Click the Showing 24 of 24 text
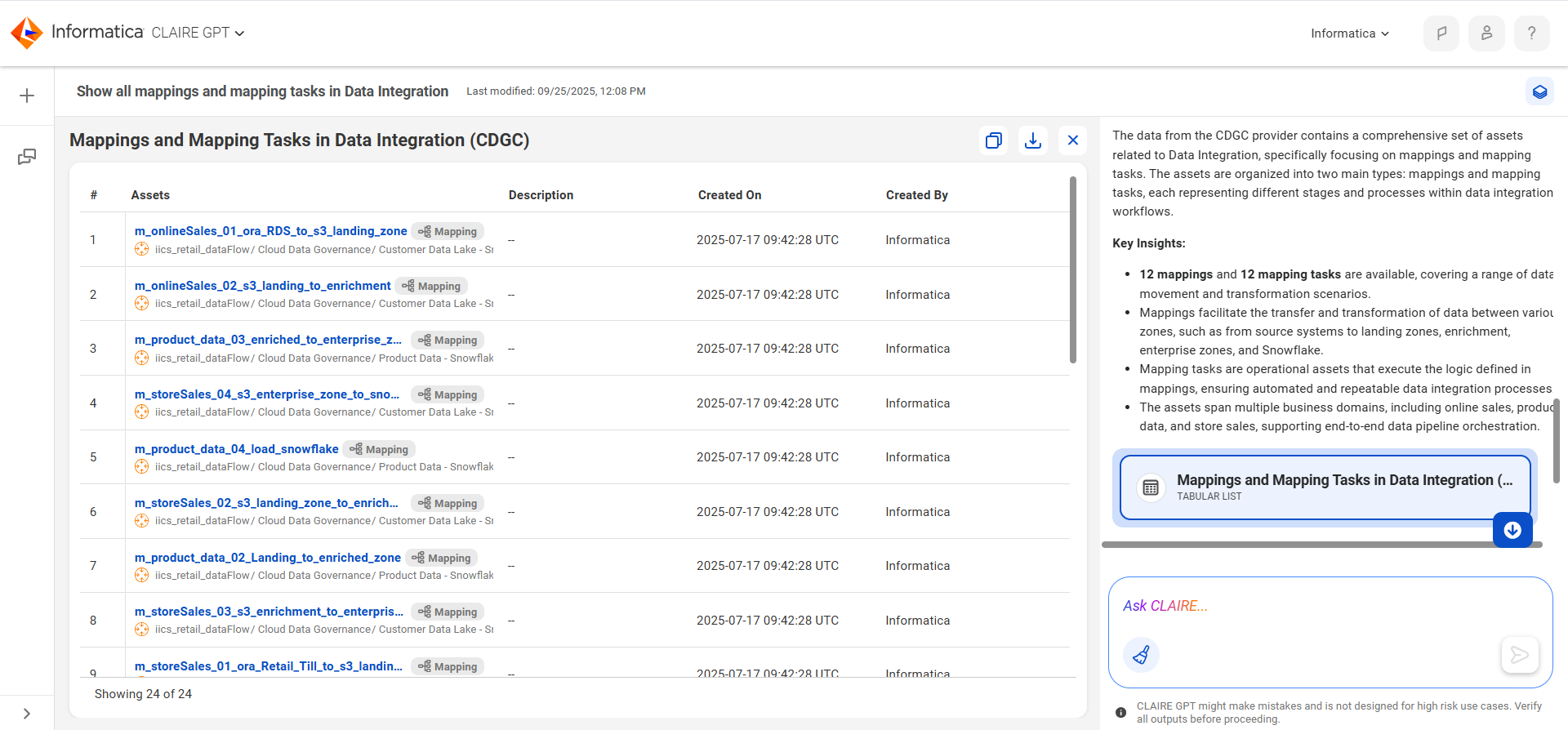This screenshot has width=1568, height=730. (143, 694)
